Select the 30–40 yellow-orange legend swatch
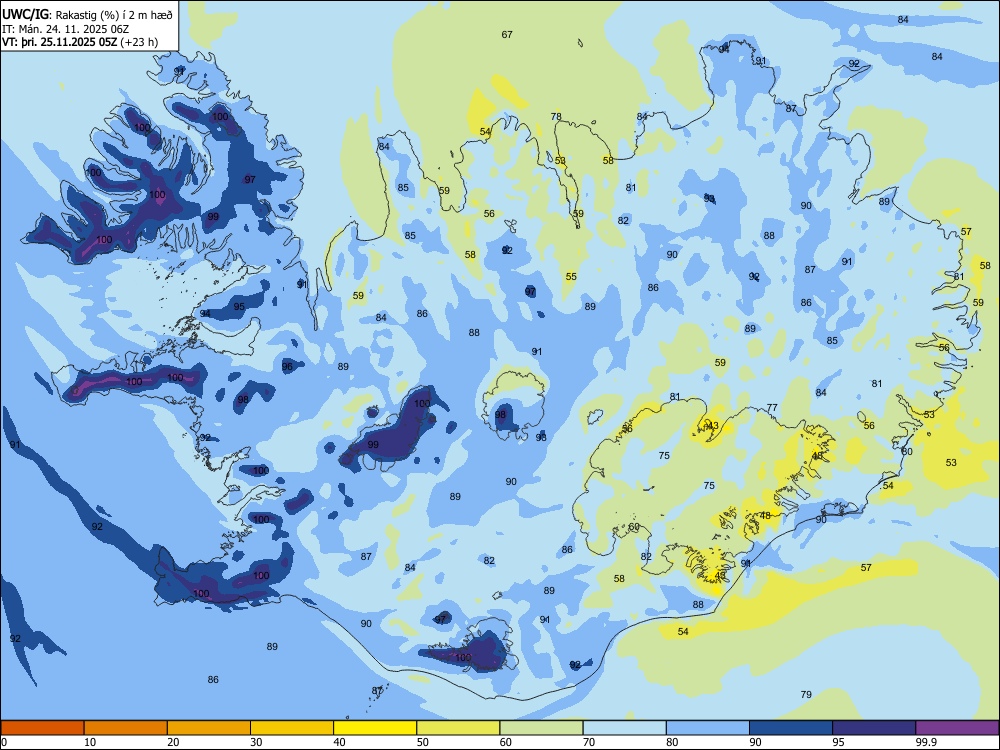The image size is (1000, 750). [x=292, y=728]
